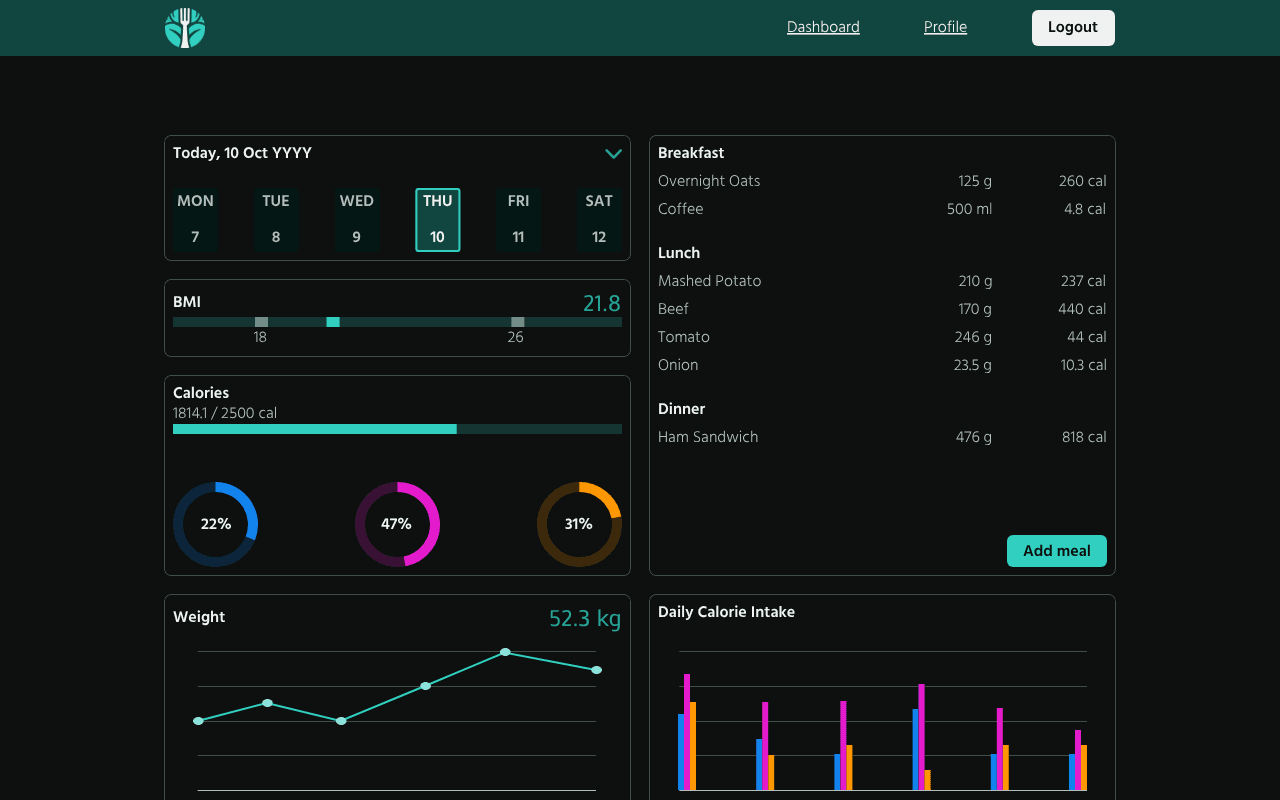Click the BMI 26 threshold marker
1280x800 pixels.
tap(517, 322)
